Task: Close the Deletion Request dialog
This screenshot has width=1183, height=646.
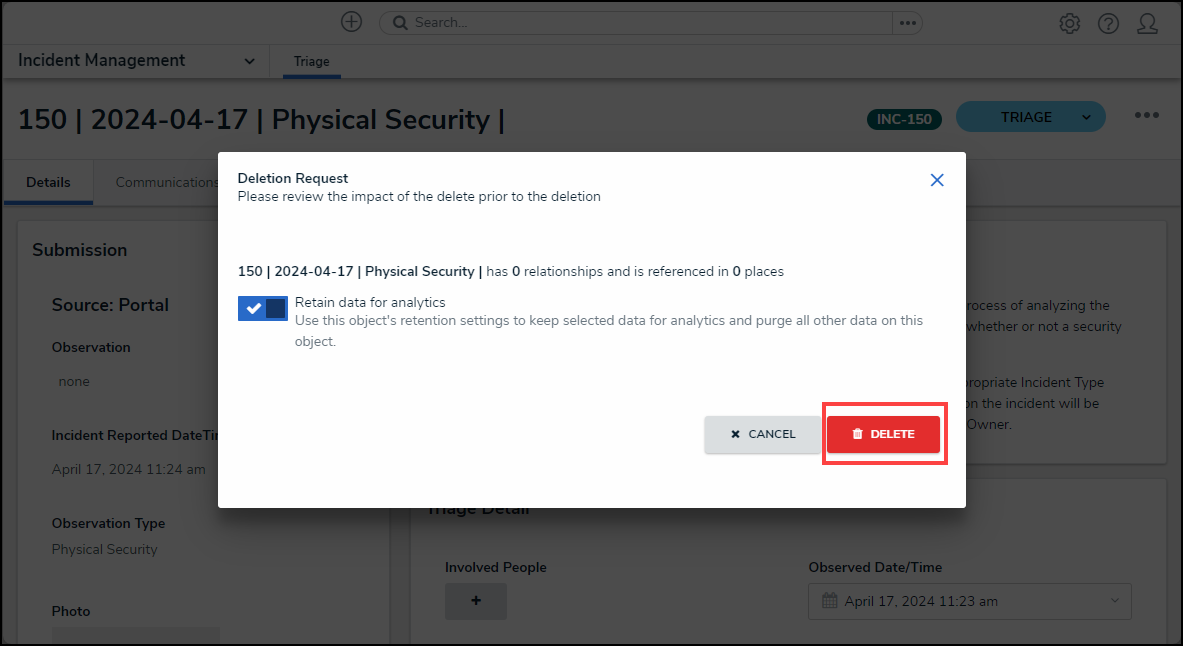Action: point(937,180)
